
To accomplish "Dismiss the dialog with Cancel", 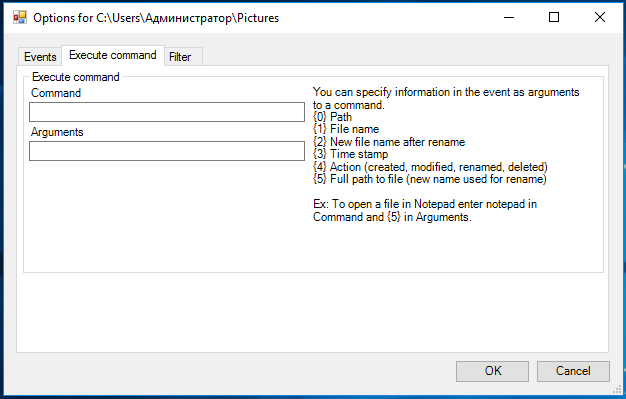I will coord(573,371).
